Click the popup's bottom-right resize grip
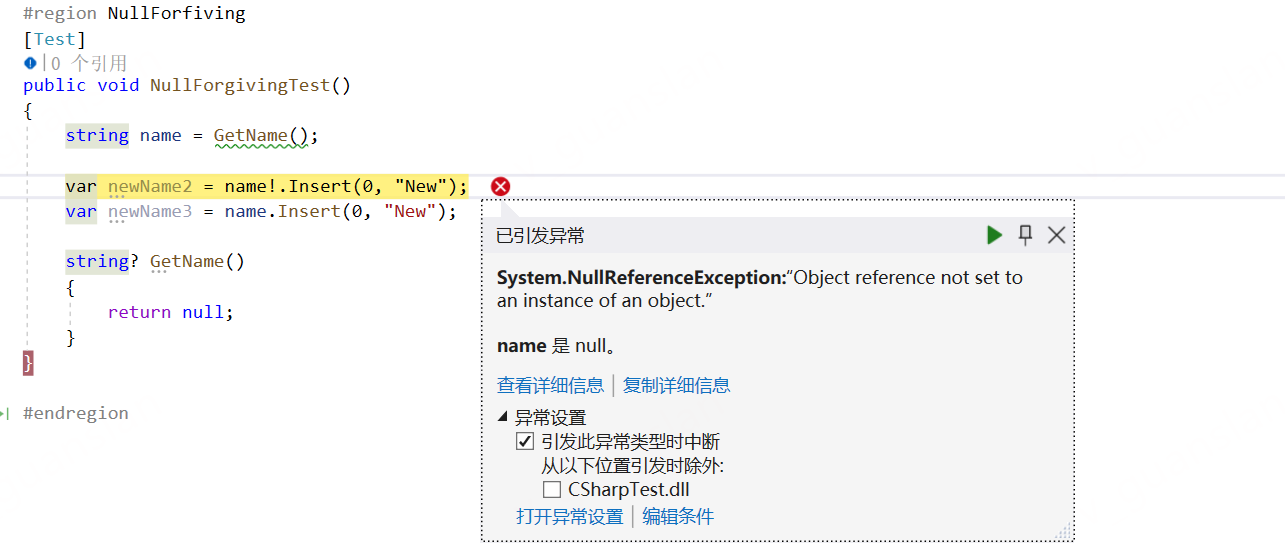 1064,532
